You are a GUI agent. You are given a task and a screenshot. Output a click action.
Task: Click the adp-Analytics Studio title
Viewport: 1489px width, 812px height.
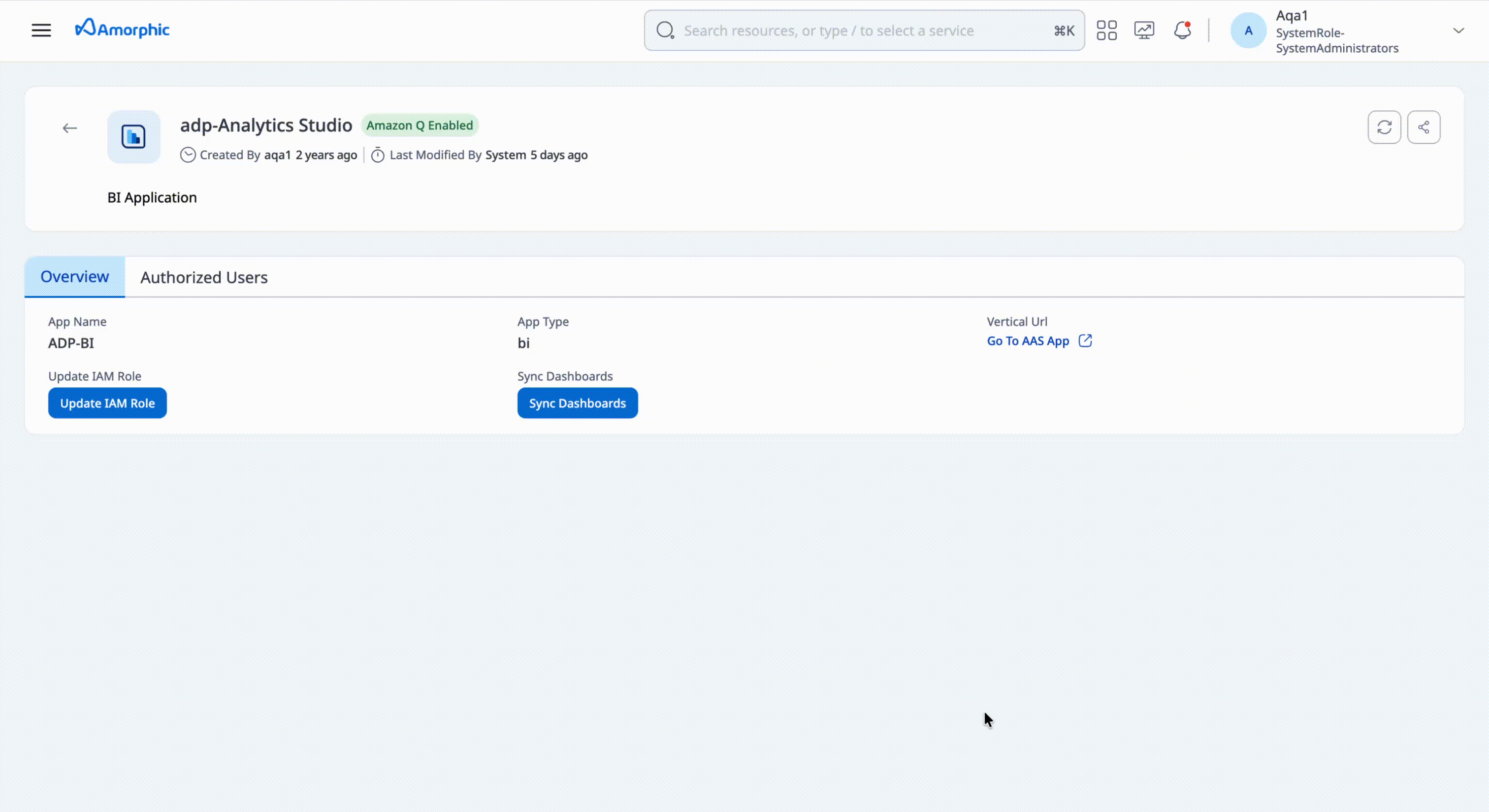[266, 125]
